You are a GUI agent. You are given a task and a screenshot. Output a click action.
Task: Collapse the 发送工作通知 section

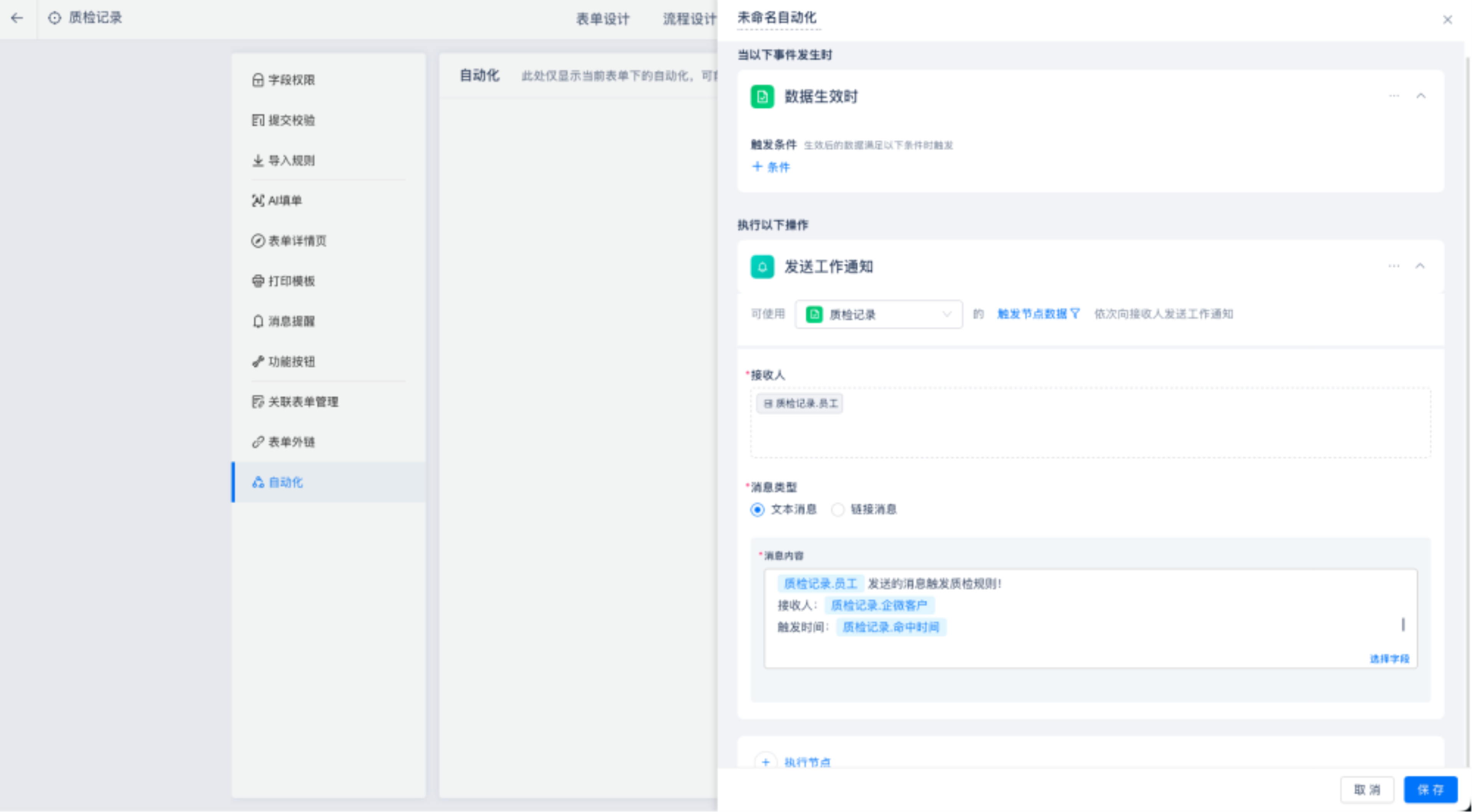pos(1420,266)
